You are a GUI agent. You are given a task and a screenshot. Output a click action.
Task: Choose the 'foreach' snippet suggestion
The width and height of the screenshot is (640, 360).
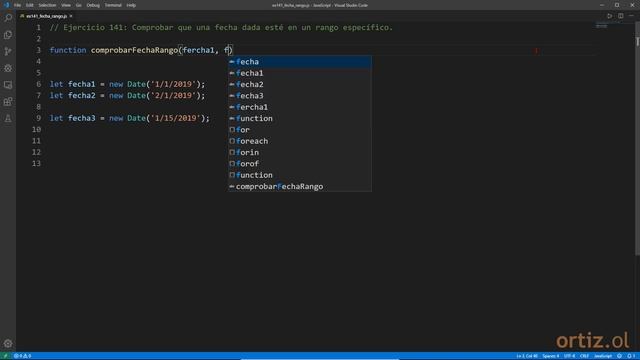(x=300, y=141)
